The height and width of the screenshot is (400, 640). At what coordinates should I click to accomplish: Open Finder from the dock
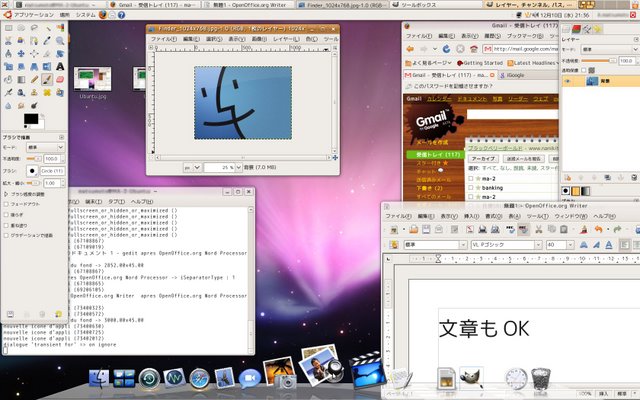[99, 379]
